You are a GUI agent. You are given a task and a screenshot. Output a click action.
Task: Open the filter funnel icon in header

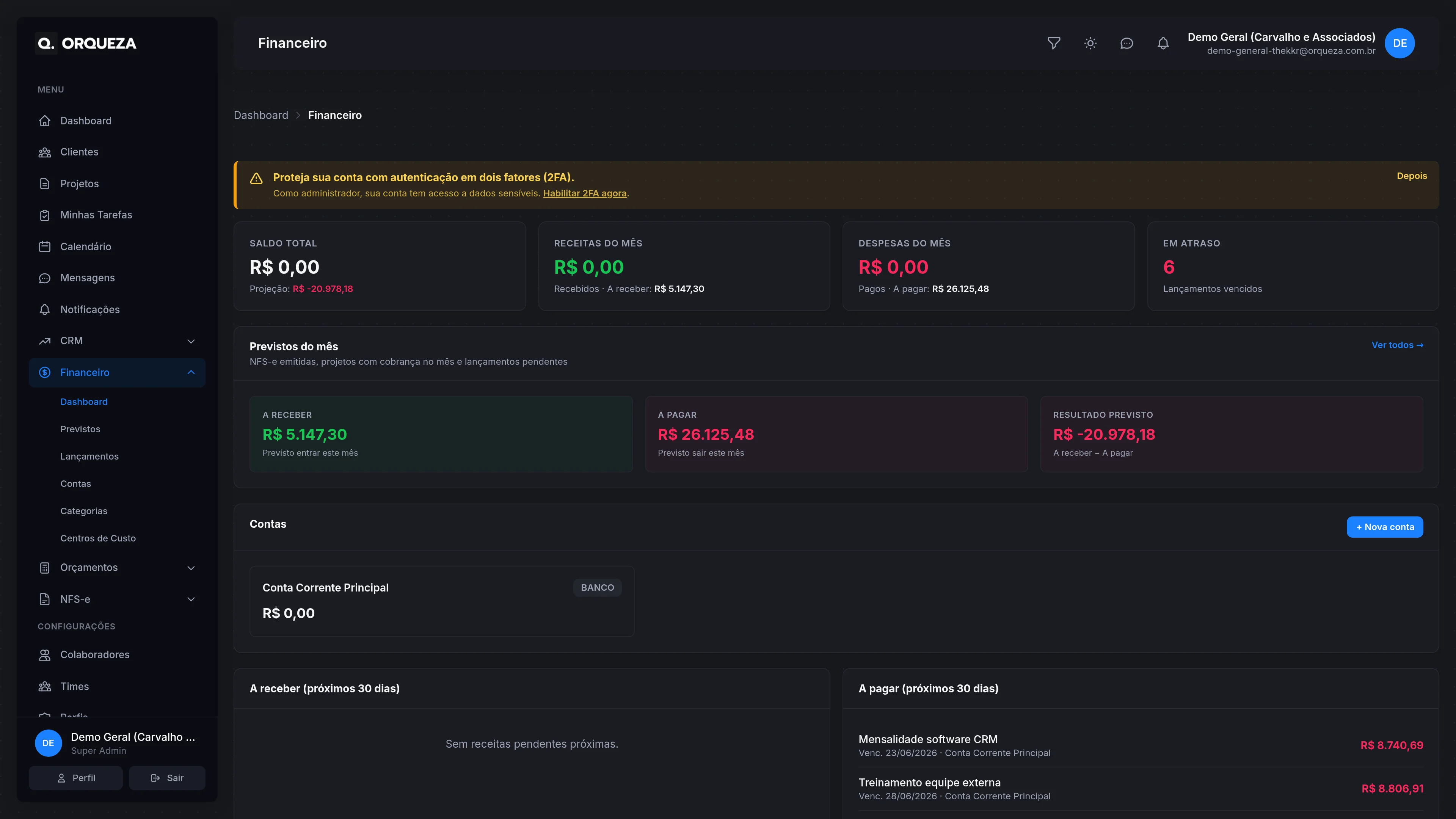(x=1054, y=44)
